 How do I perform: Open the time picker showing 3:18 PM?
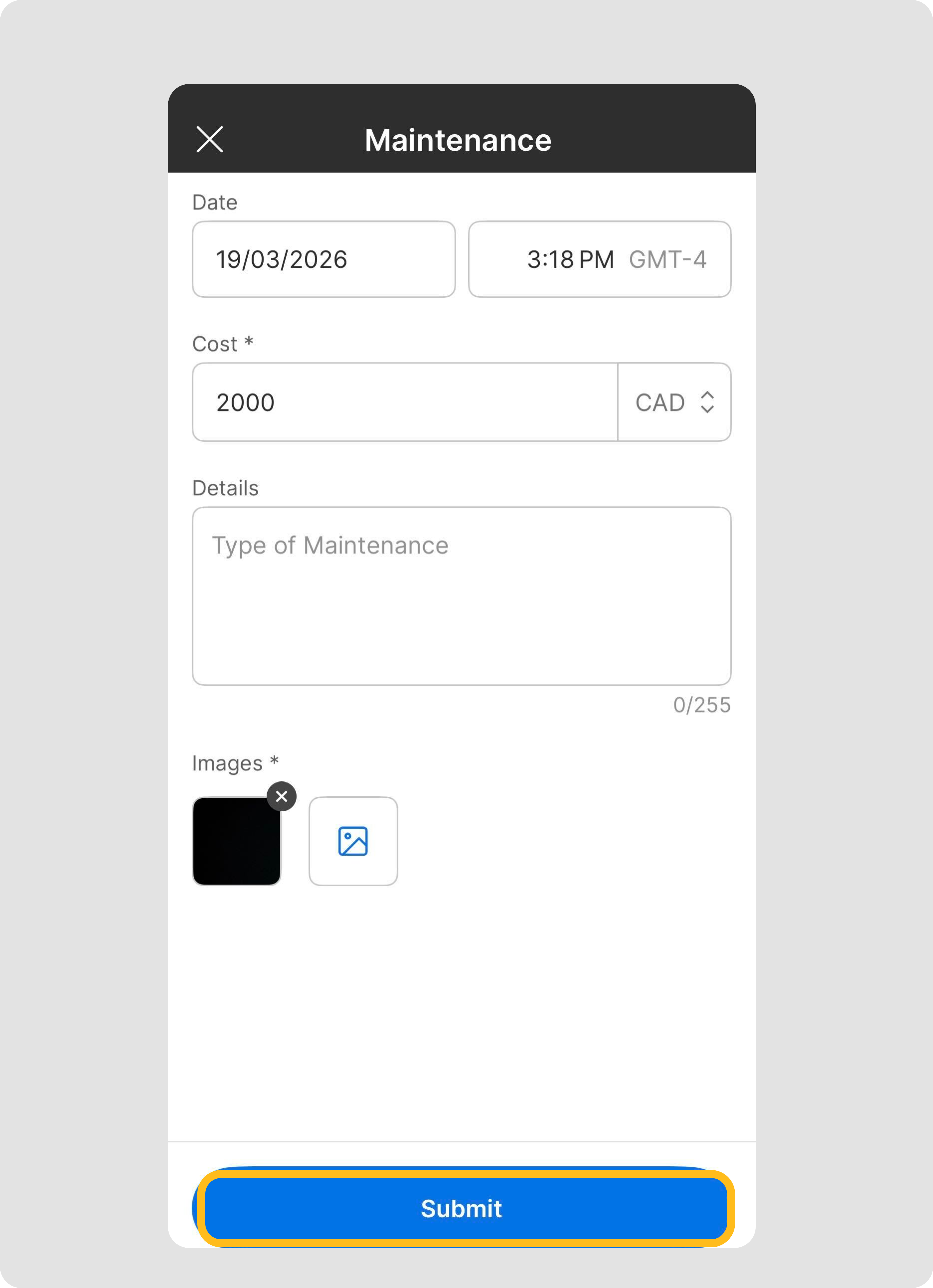coord(570,260)
